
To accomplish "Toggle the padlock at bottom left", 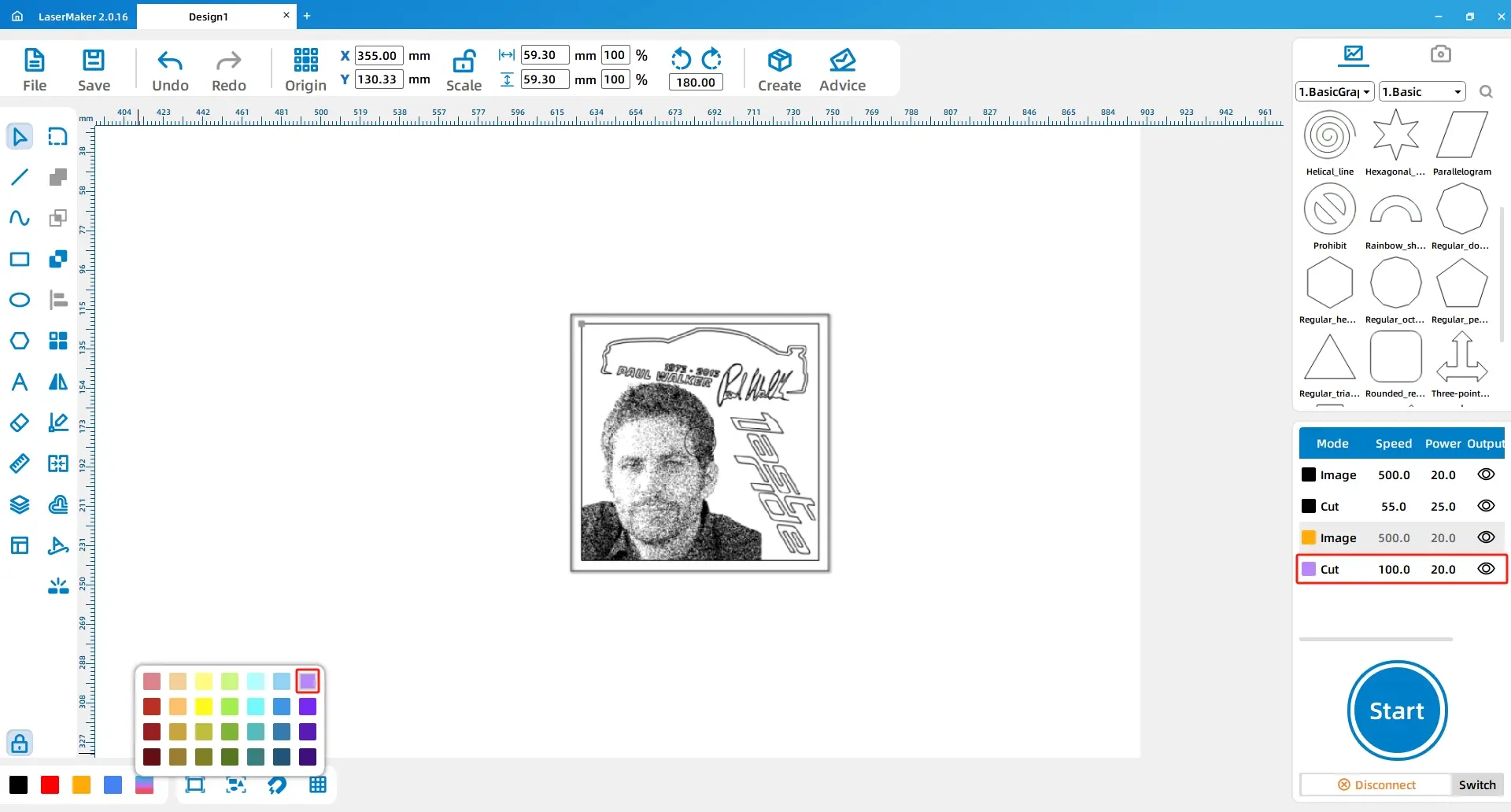I will click(x=20, y=743).
